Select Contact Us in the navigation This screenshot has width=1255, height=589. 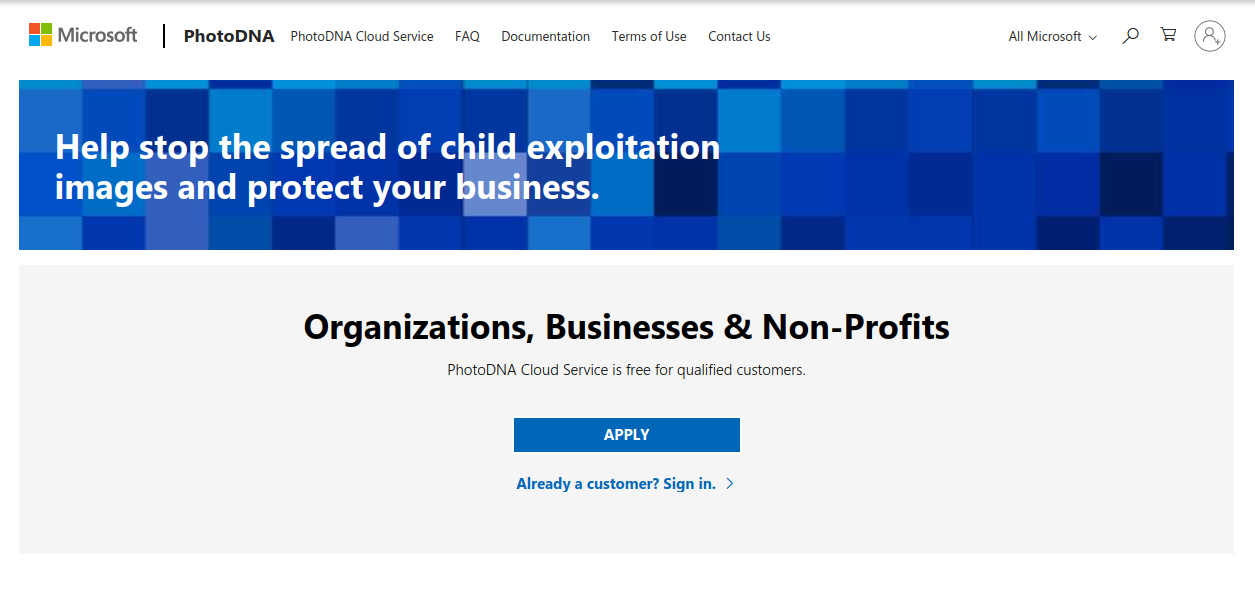[739, 36]
